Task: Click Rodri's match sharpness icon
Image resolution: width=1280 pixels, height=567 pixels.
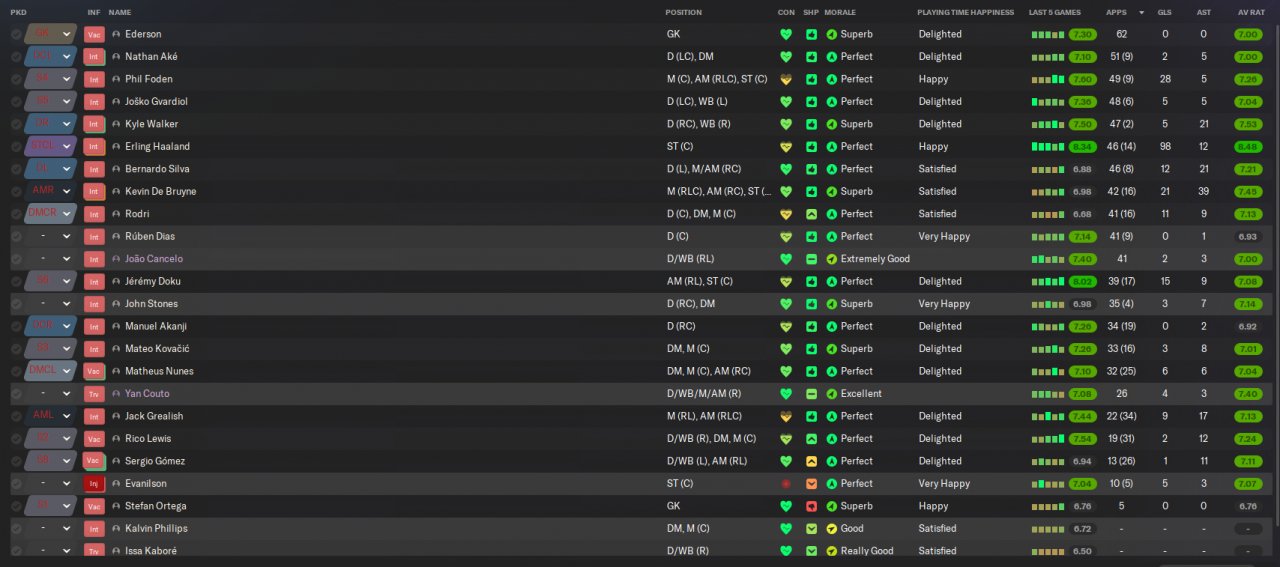Action: click(811, 214)
